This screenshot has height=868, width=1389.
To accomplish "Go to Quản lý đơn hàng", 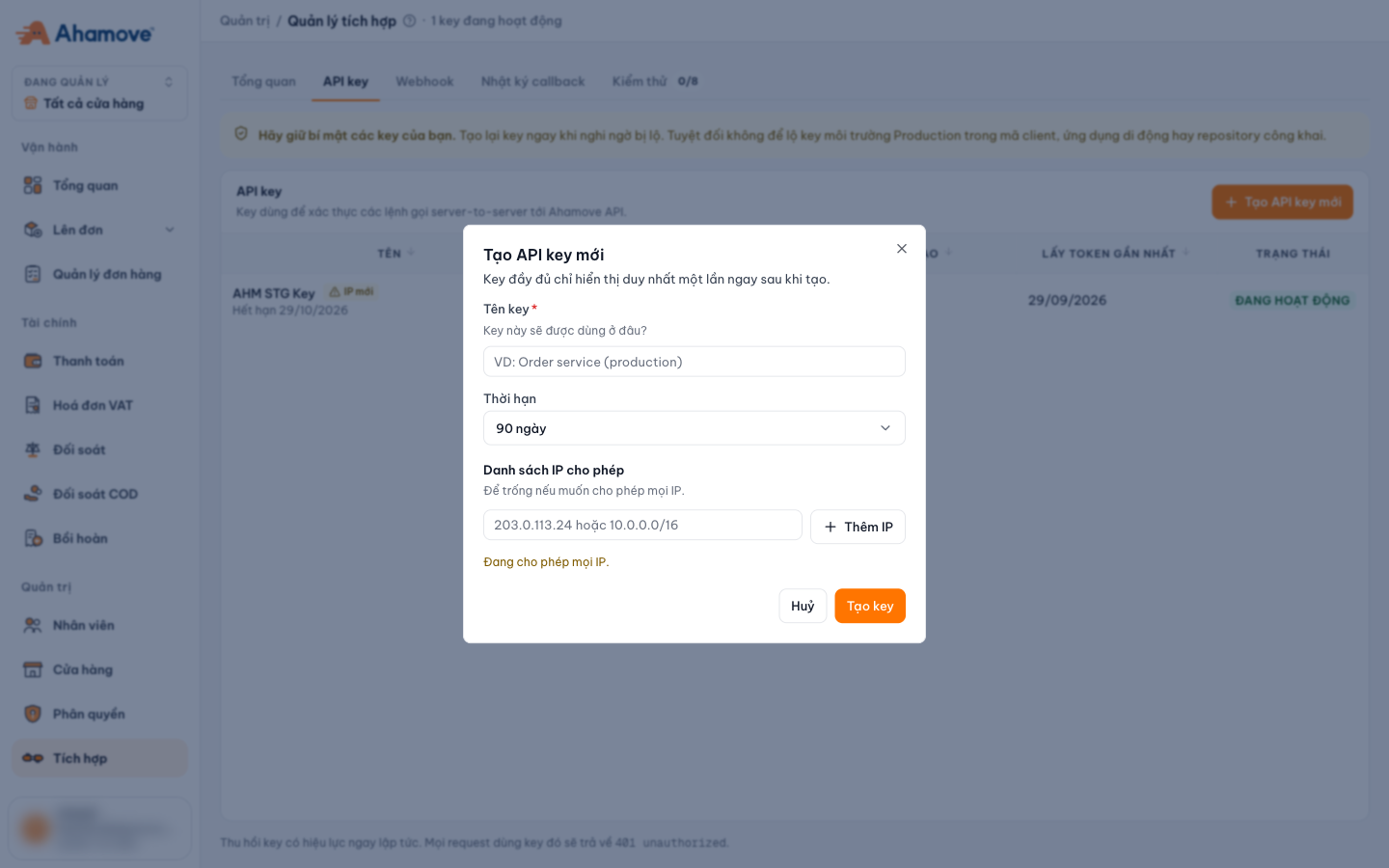I will pos(99,274).
